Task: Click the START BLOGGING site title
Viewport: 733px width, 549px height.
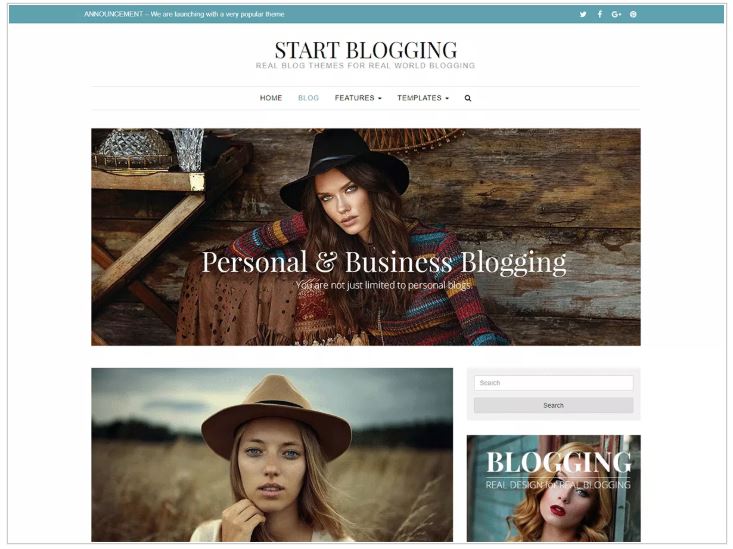Action: tap(366, 50)
